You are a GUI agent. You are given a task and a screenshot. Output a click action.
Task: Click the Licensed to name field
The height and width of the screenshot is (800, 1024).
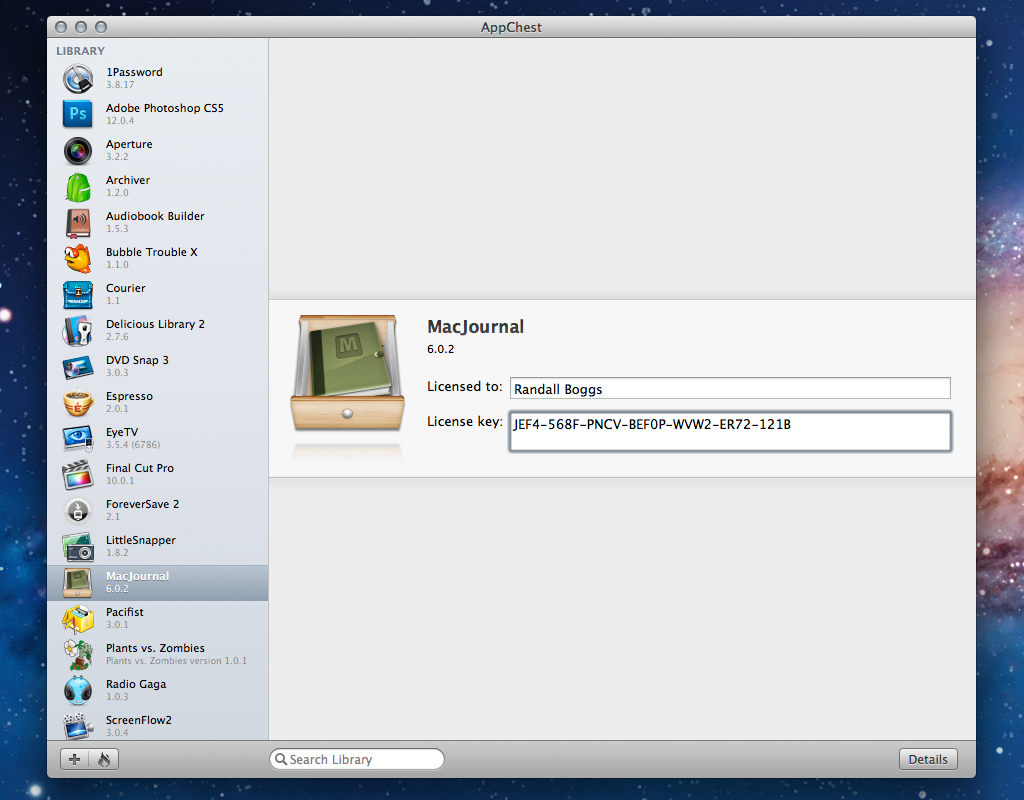pos(730,388)
